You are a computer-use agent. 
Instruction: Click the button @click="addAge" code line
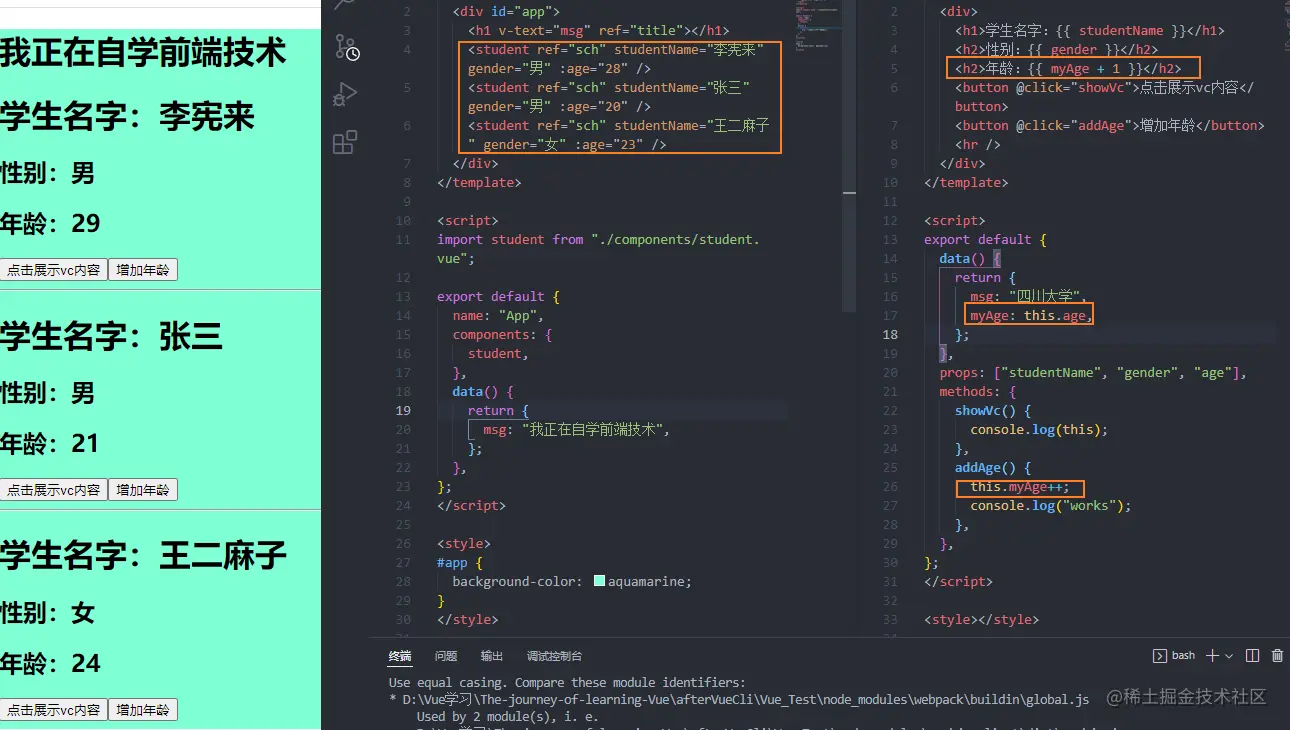coord(1110,125)
